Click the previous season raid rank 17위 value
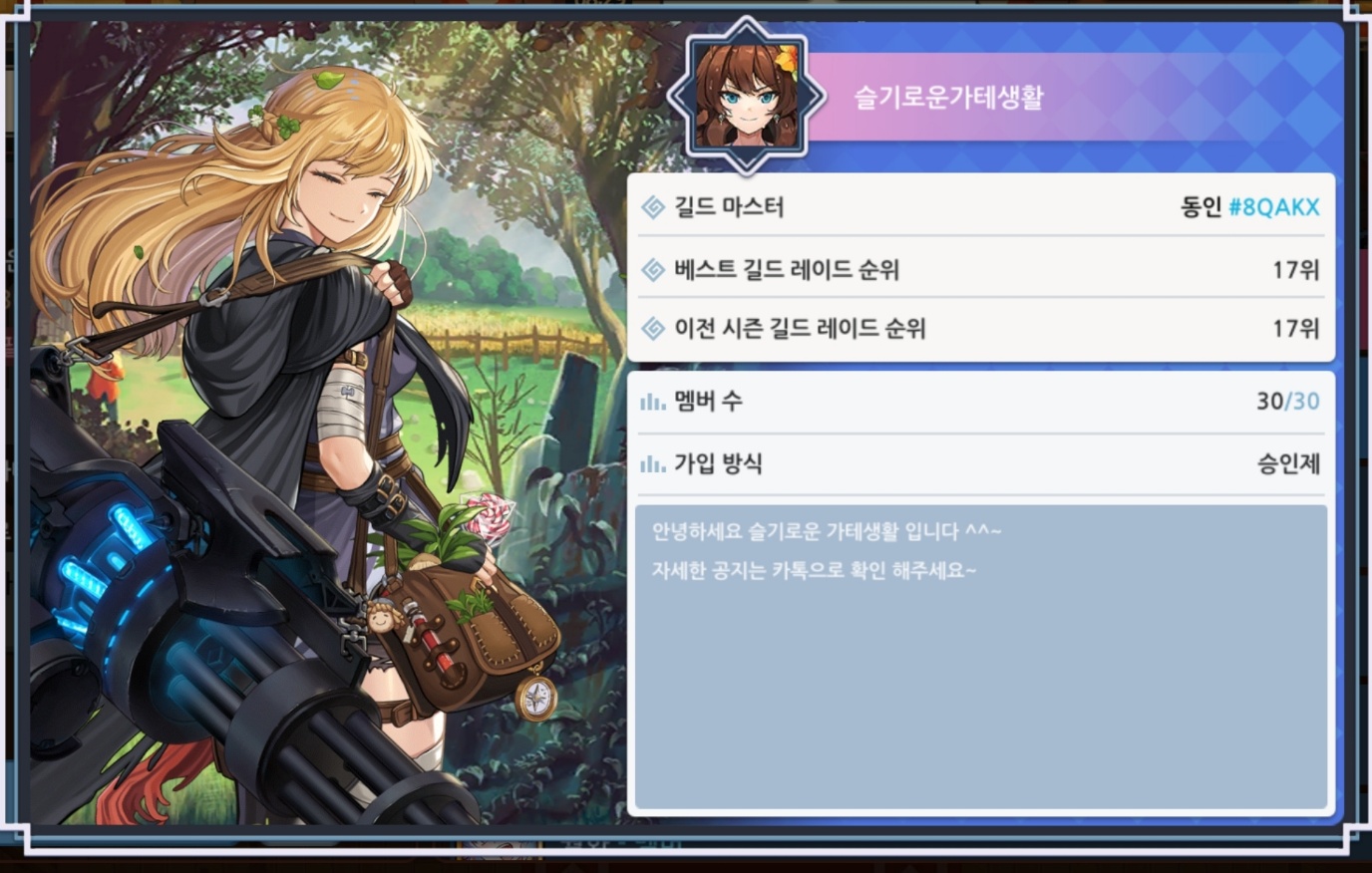 [x=1296, y=328]
